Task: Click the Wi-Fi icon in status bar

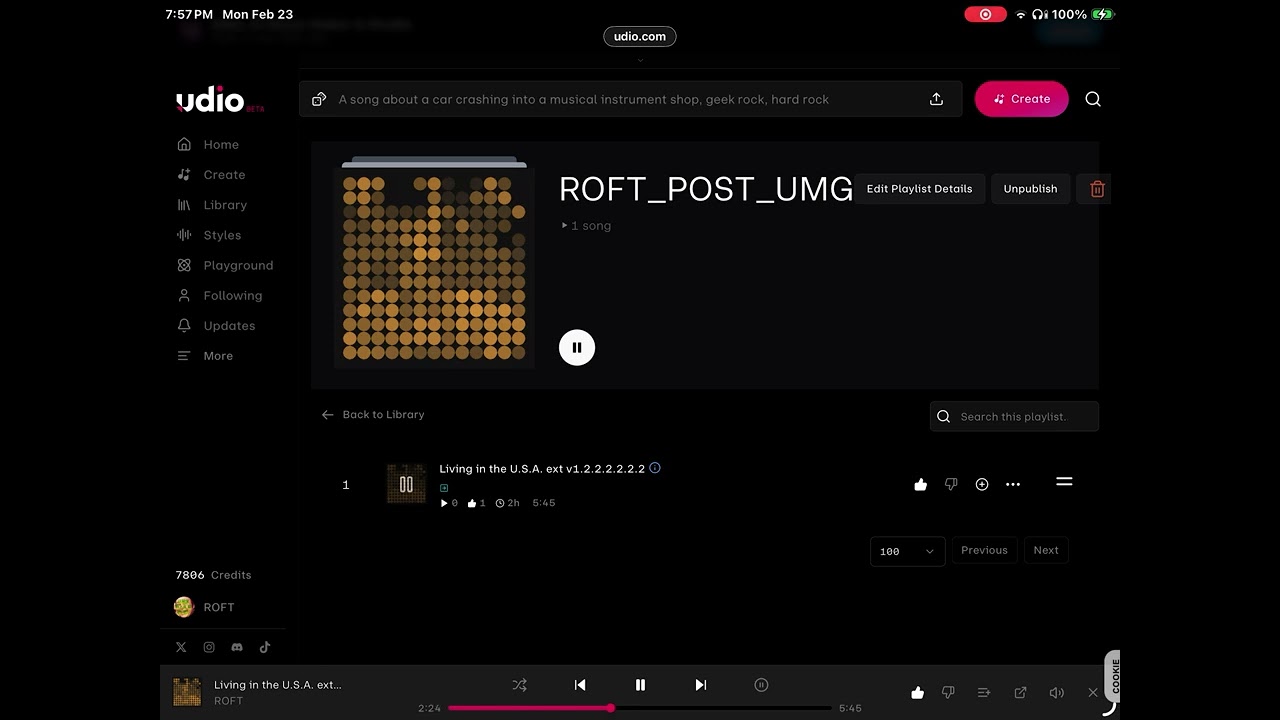Action: tap(1020, 14)
